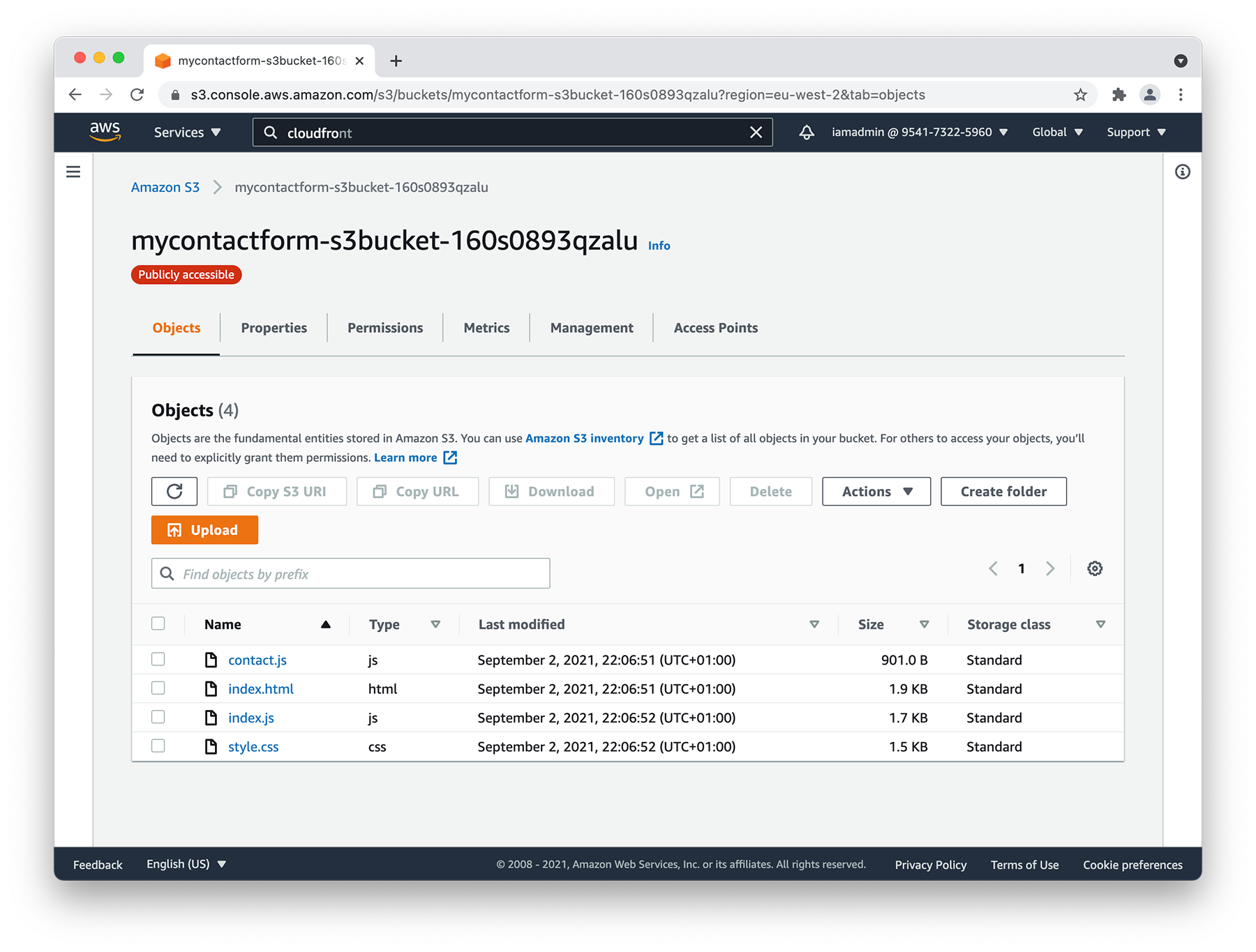Select the index.html checkbox

tap(158, 688)
